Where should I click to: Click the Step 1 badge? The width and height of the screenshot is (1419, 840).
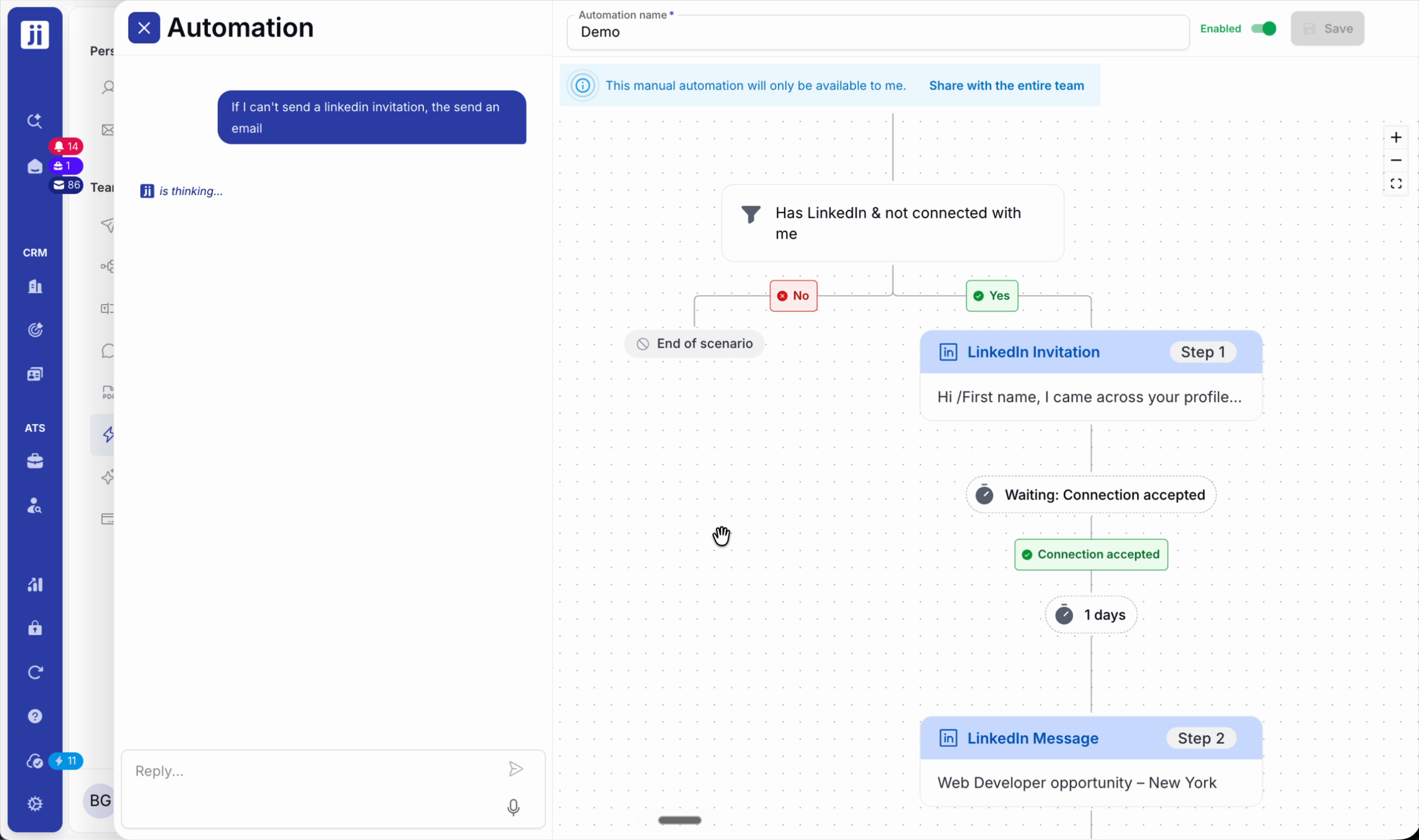(x=1203, y=352)
